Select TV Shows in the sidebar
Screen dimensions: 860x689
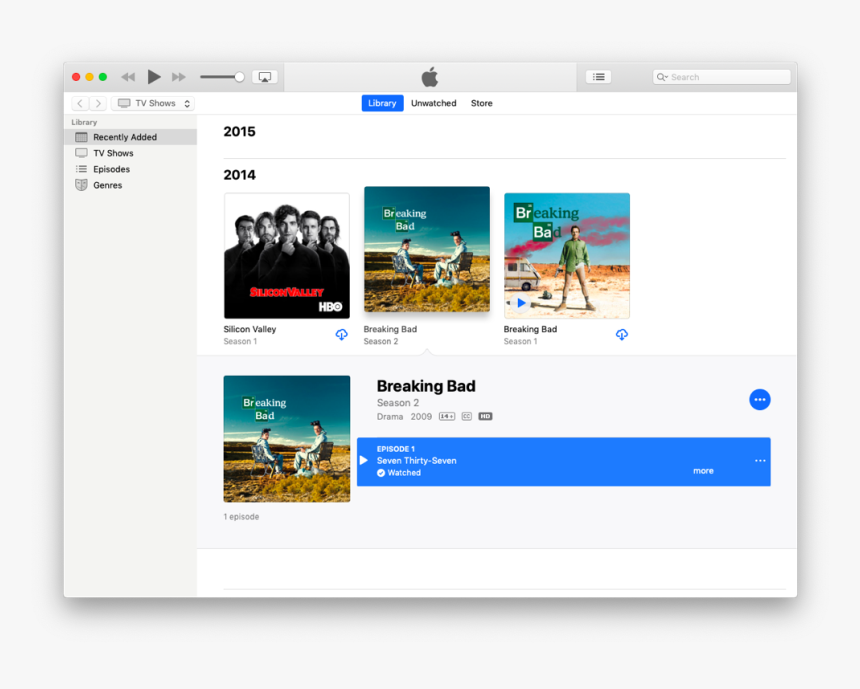coord(131,153)
